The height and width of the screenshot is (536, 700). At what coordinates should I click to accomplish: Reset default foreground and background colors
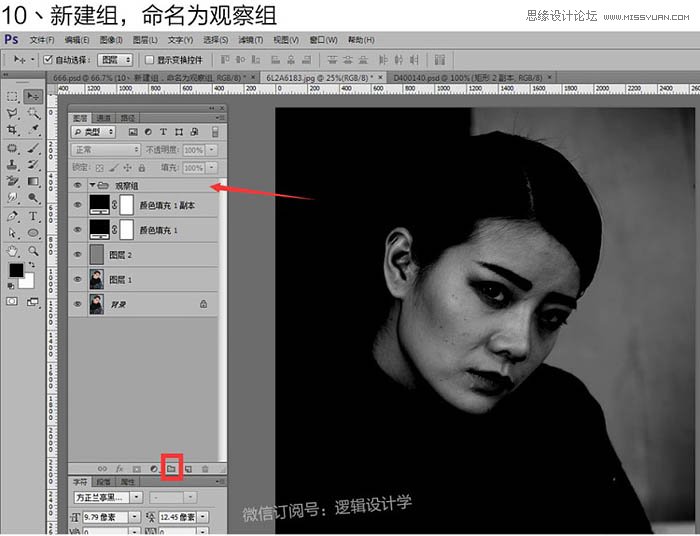pos(11,286)
